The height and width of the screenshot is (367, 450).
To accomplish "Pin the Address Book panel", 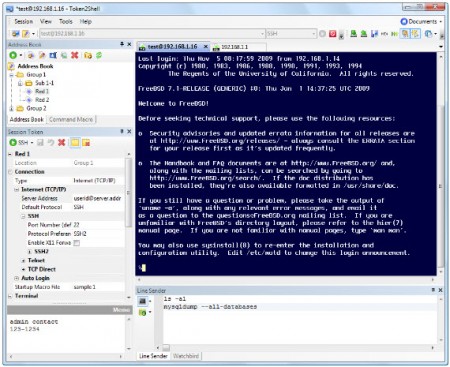I will (x=122, y=44).
